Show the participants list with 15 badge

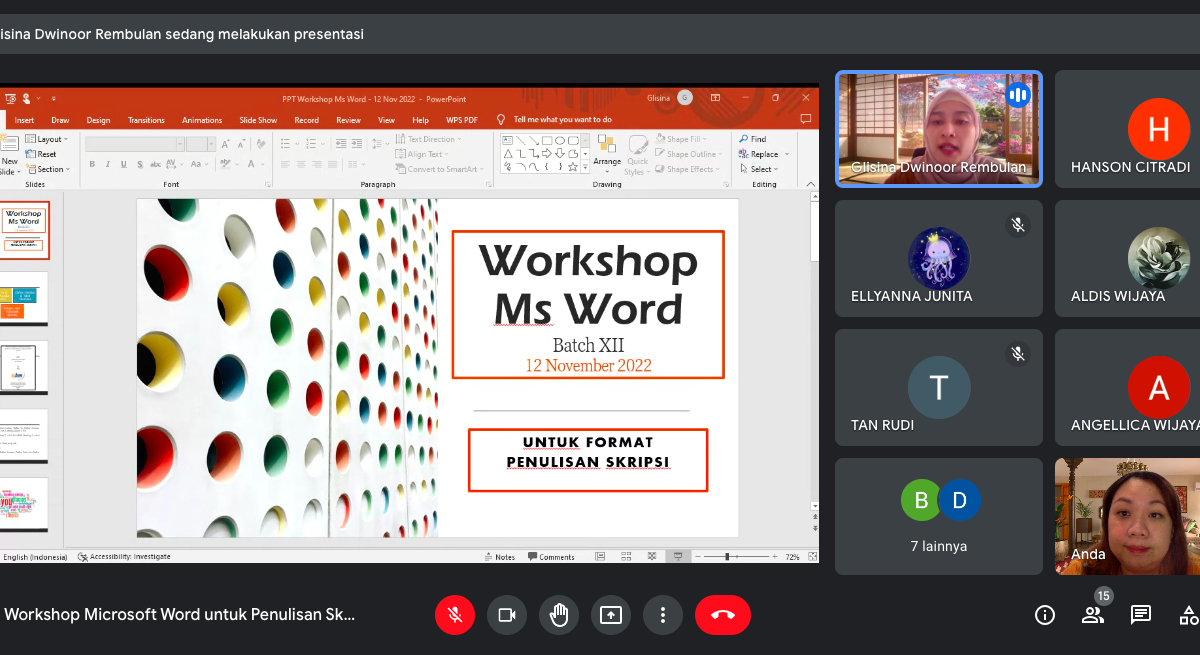(1093, 615)
